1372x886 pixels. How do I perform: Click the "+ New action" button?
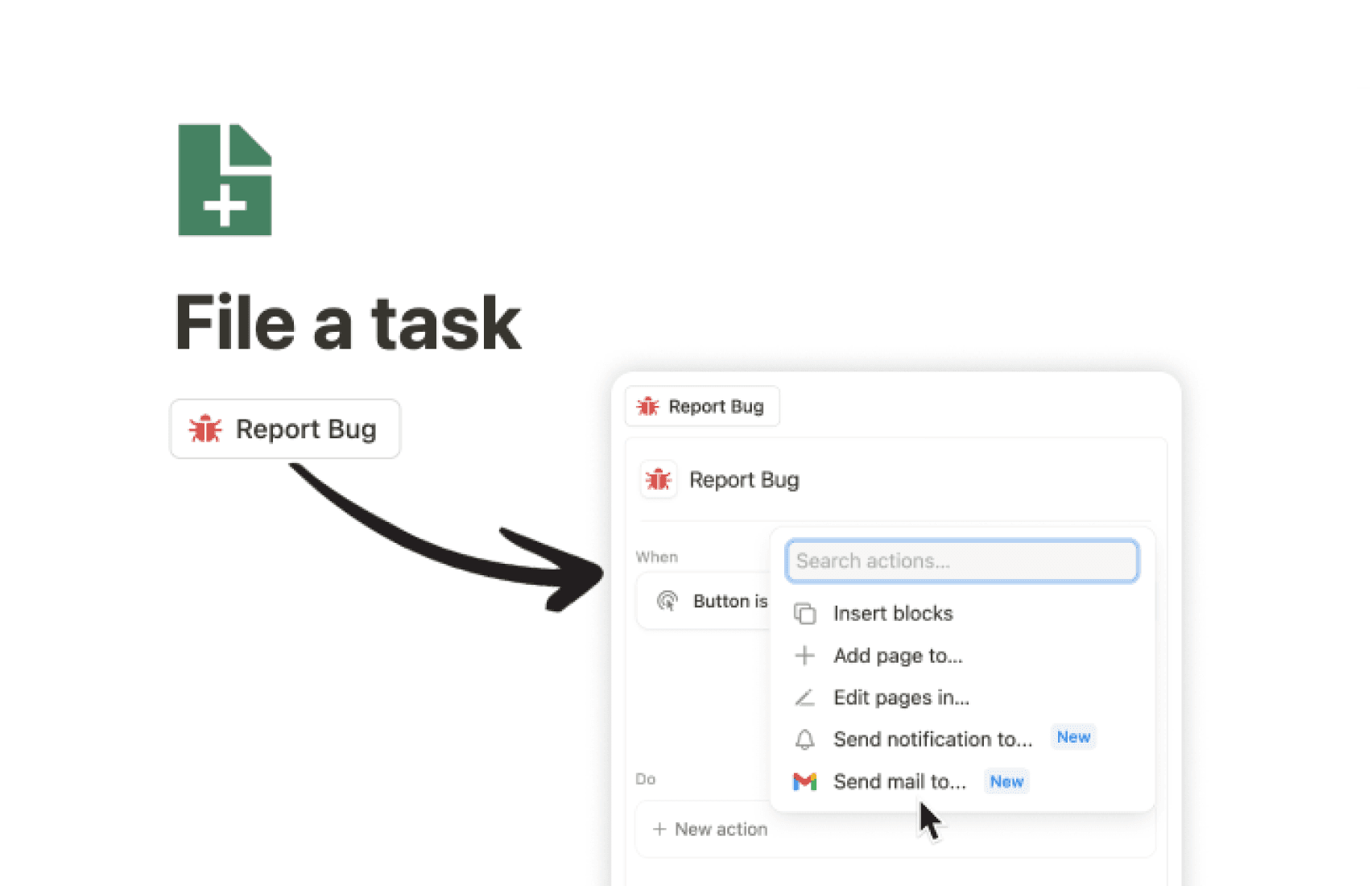(x=710, y=829)
